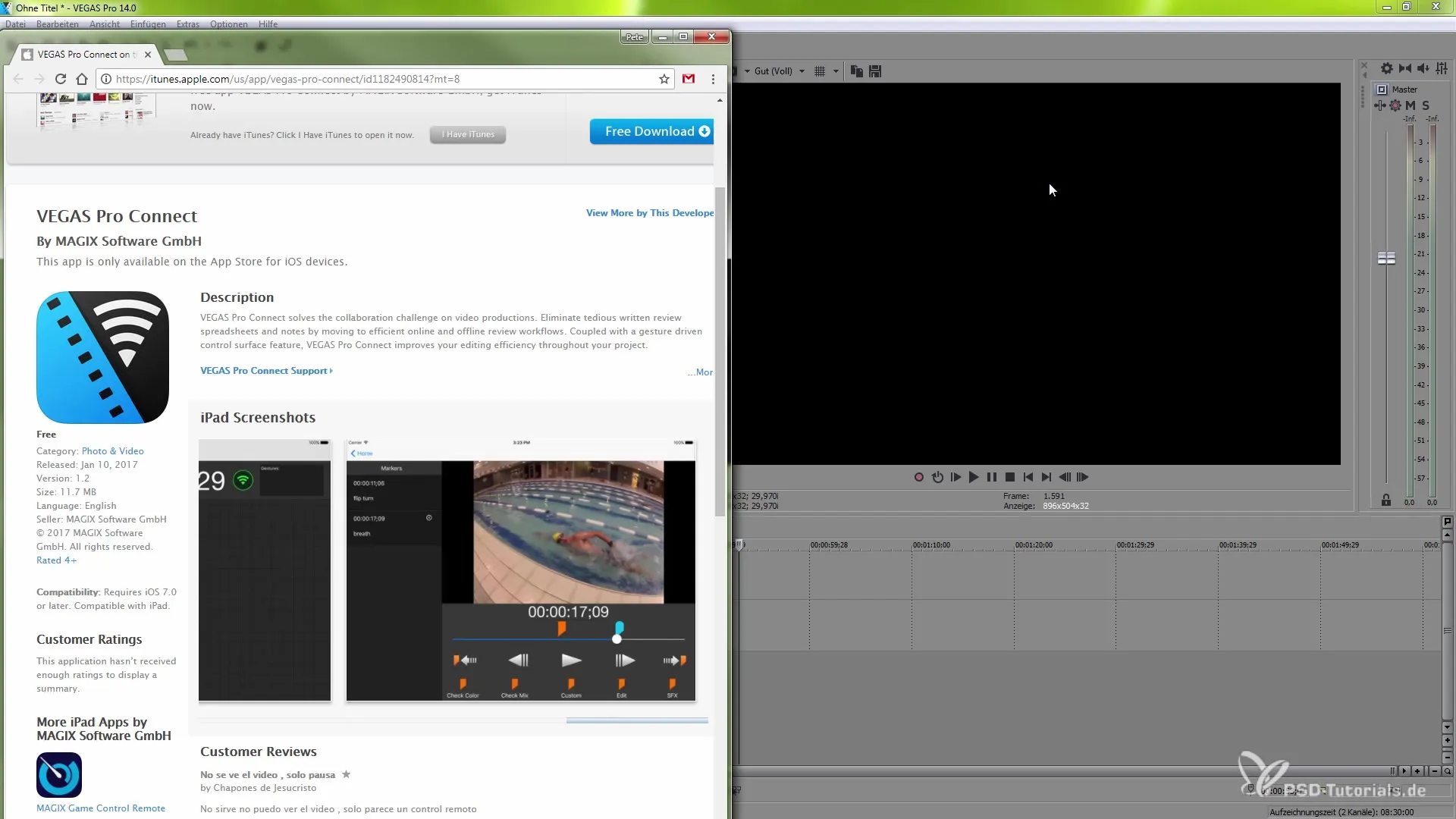Toggle the Master fader lock icon
The width and height of the screenshot is (1456, 819).
pyautogui.click(x=1386, y=500)
